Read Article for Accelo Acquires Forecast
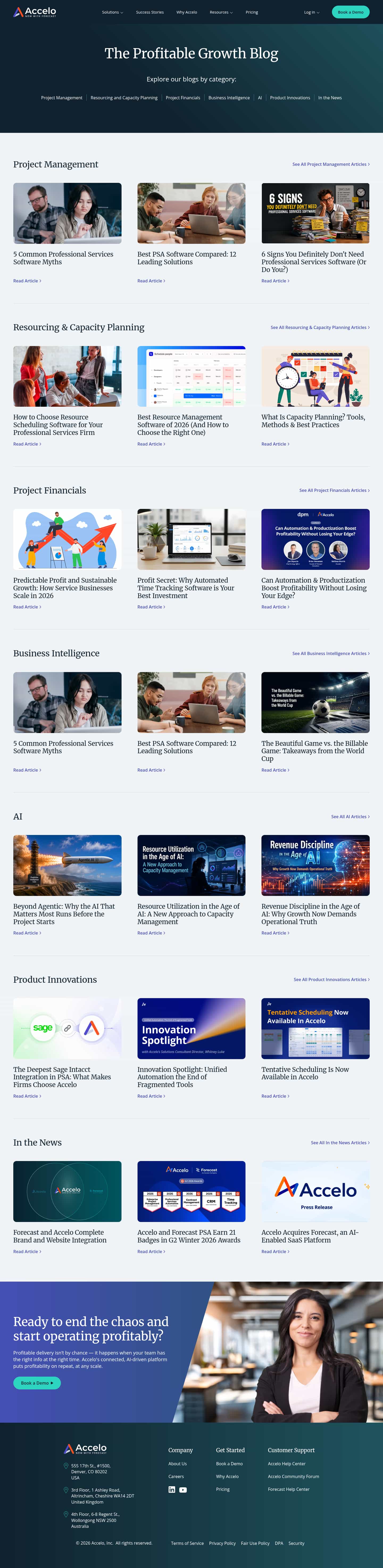Image resolution: width=383 pixels, height=1568 pixels. pos(275,1252)
